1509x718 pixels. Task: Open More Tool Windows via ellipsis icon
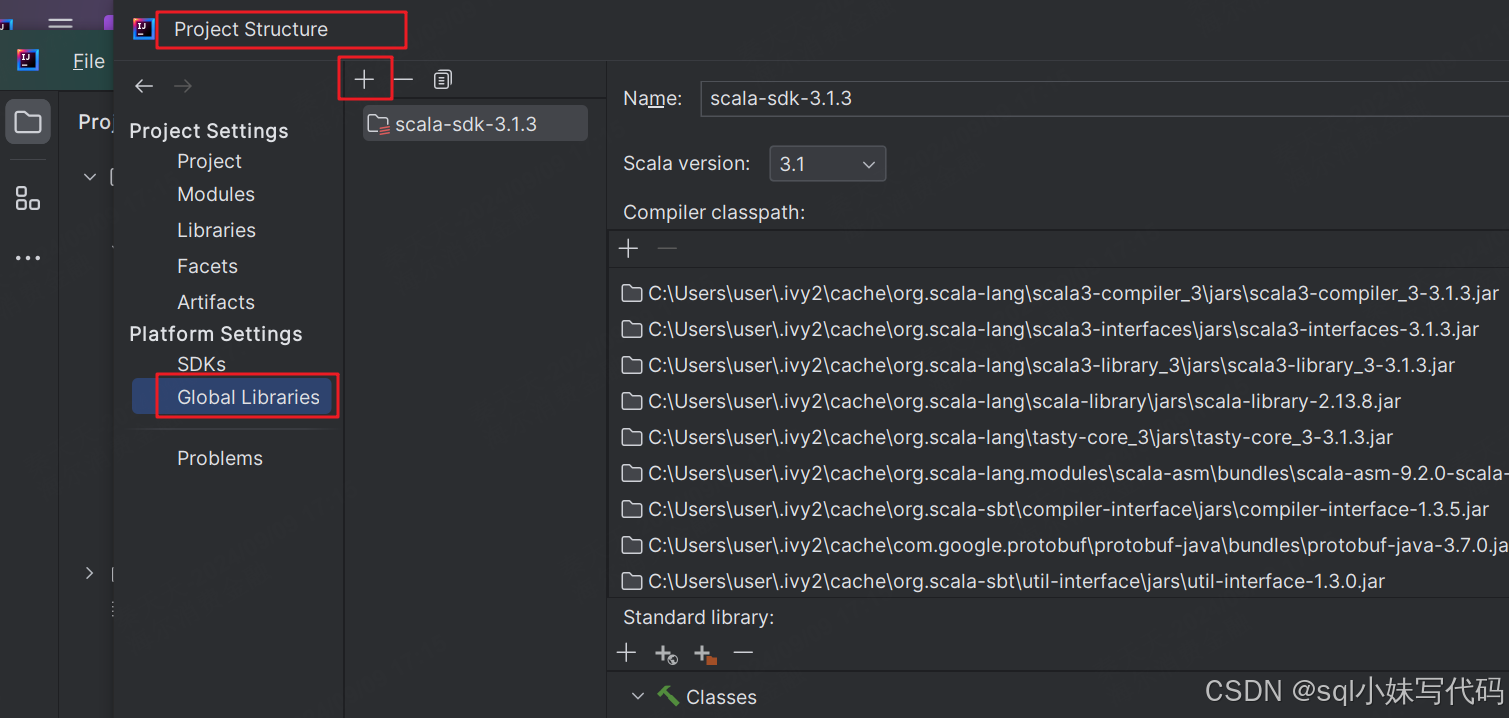pos(27,257)
